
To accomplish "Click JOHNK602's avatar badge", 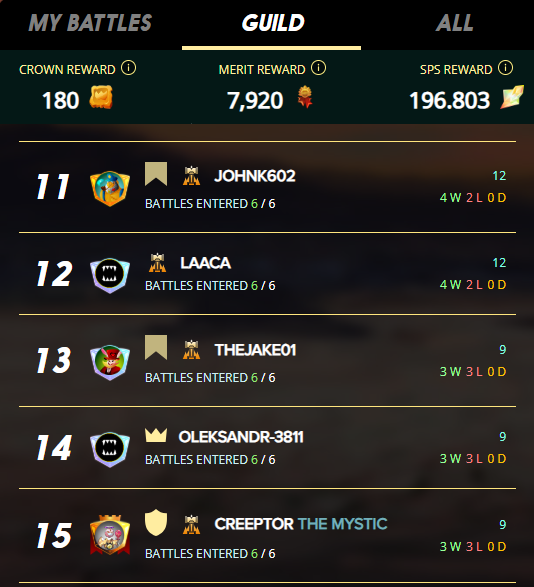I will point(110,188).
